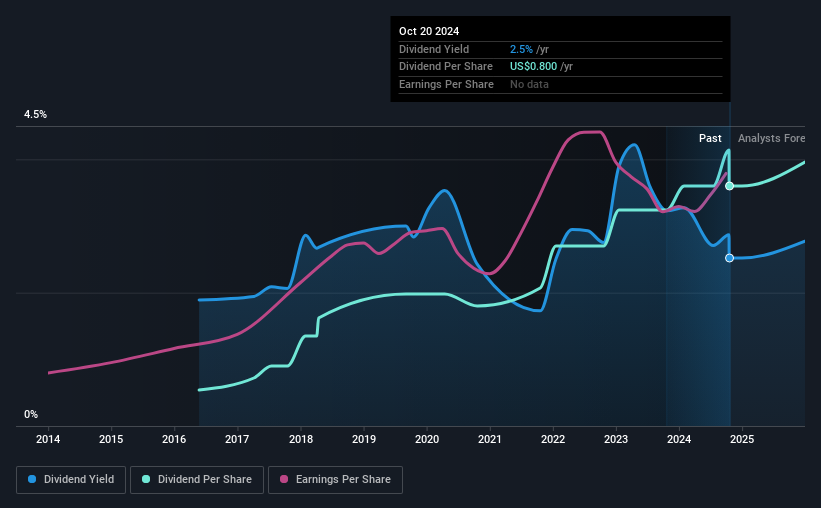Choose 2022 on the x-axis
The height and width of the screenshot is (508, 821).
[x=553, y=439]
